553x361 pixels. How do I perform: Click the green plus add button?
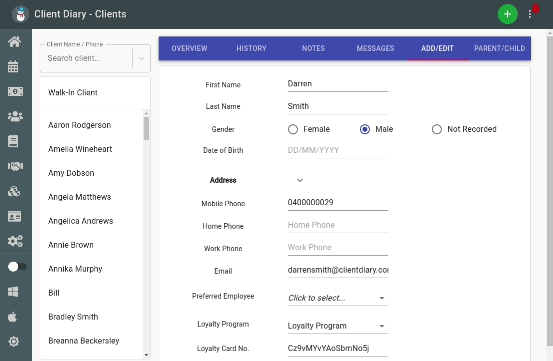[x=508, y=14]
